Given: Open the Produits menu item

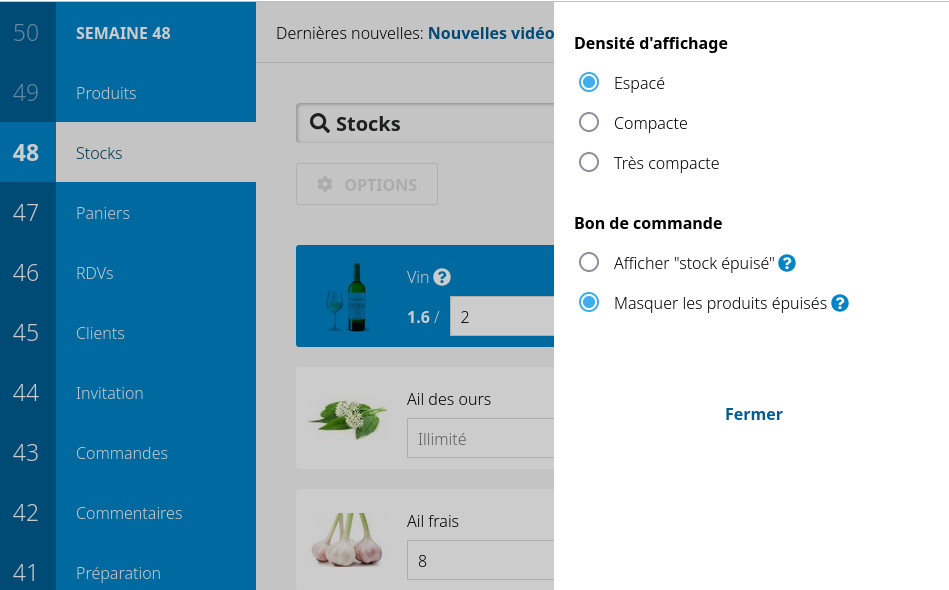Looking at the screenshot, I should (106, 93).
